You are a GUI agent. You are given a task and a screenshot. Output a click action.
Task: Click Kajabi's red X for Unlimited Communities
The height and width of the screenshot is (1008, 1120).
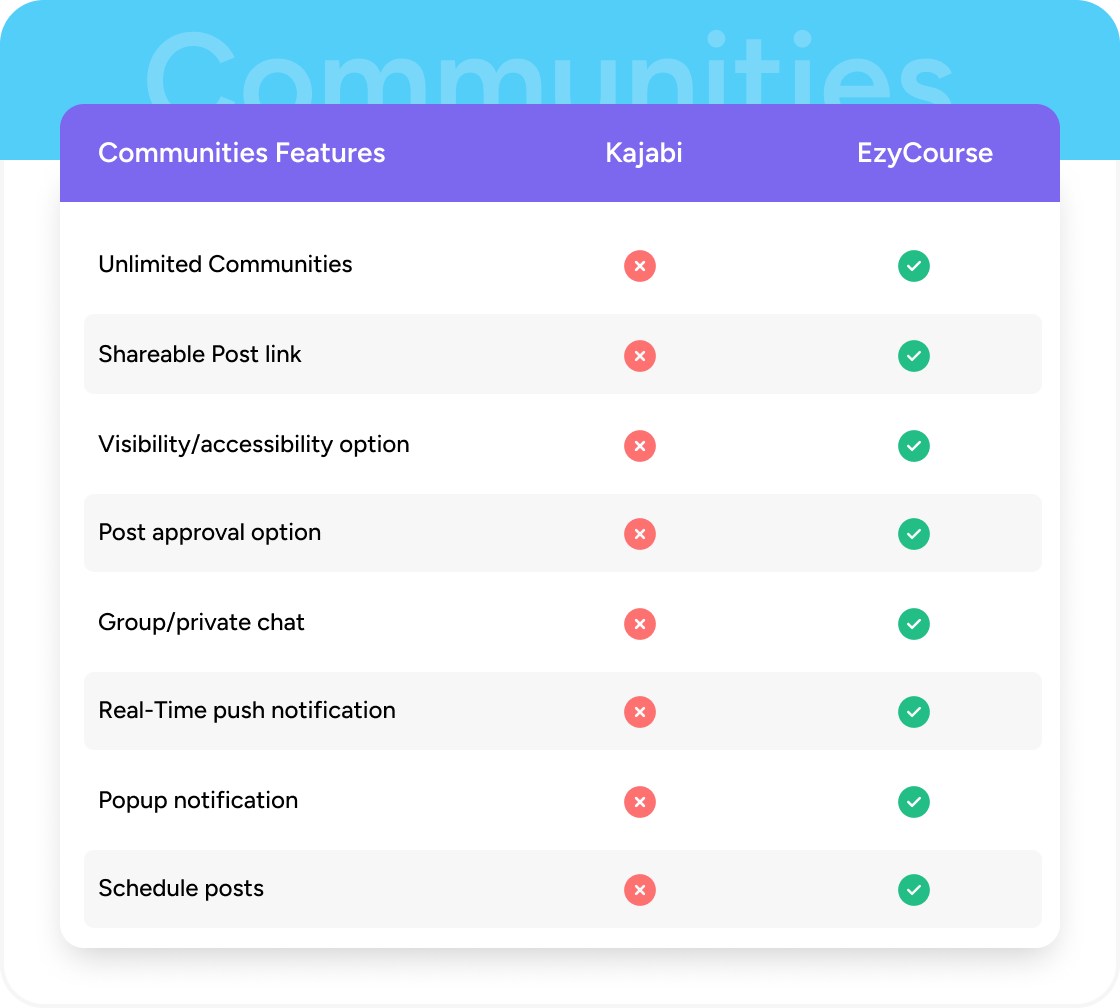point(640,266)
